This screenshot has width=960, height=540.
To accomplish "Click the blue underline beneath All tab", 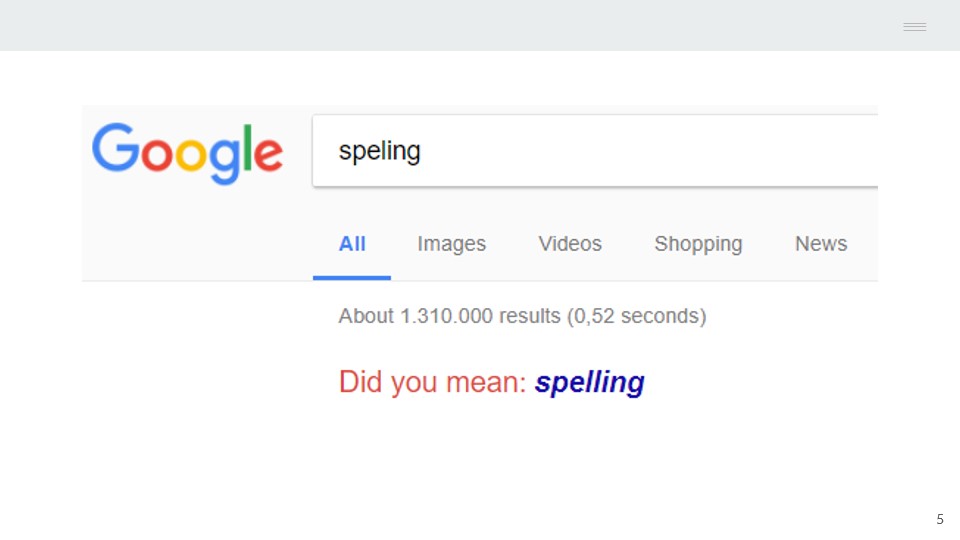I will pos(352,278).
